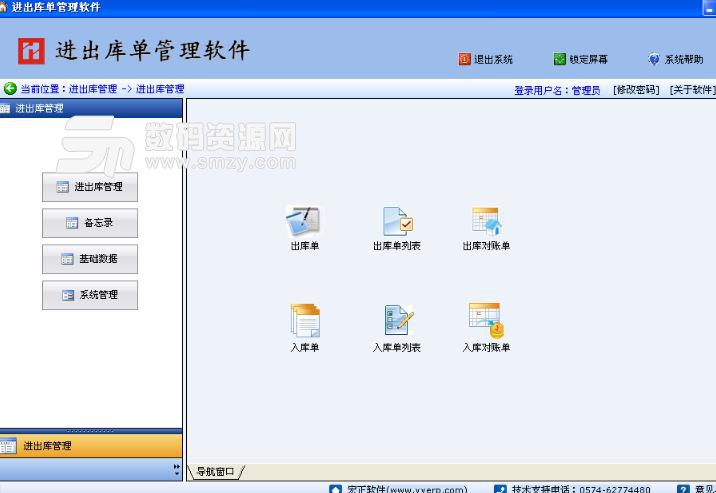The width and height of the screenshot is (716, 493).
Task: Open the 基础数据 sidebar button
Action: point(90,259)
